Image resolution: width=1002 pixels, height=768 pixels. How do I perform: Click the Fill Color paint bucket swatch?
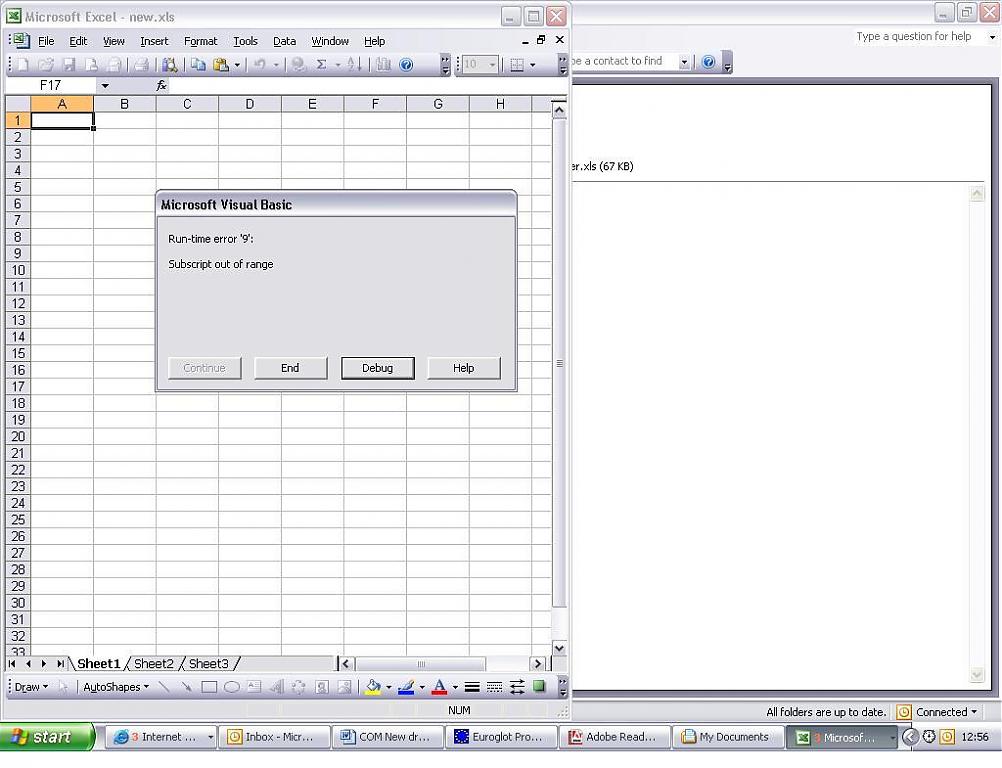coord(373,687)
